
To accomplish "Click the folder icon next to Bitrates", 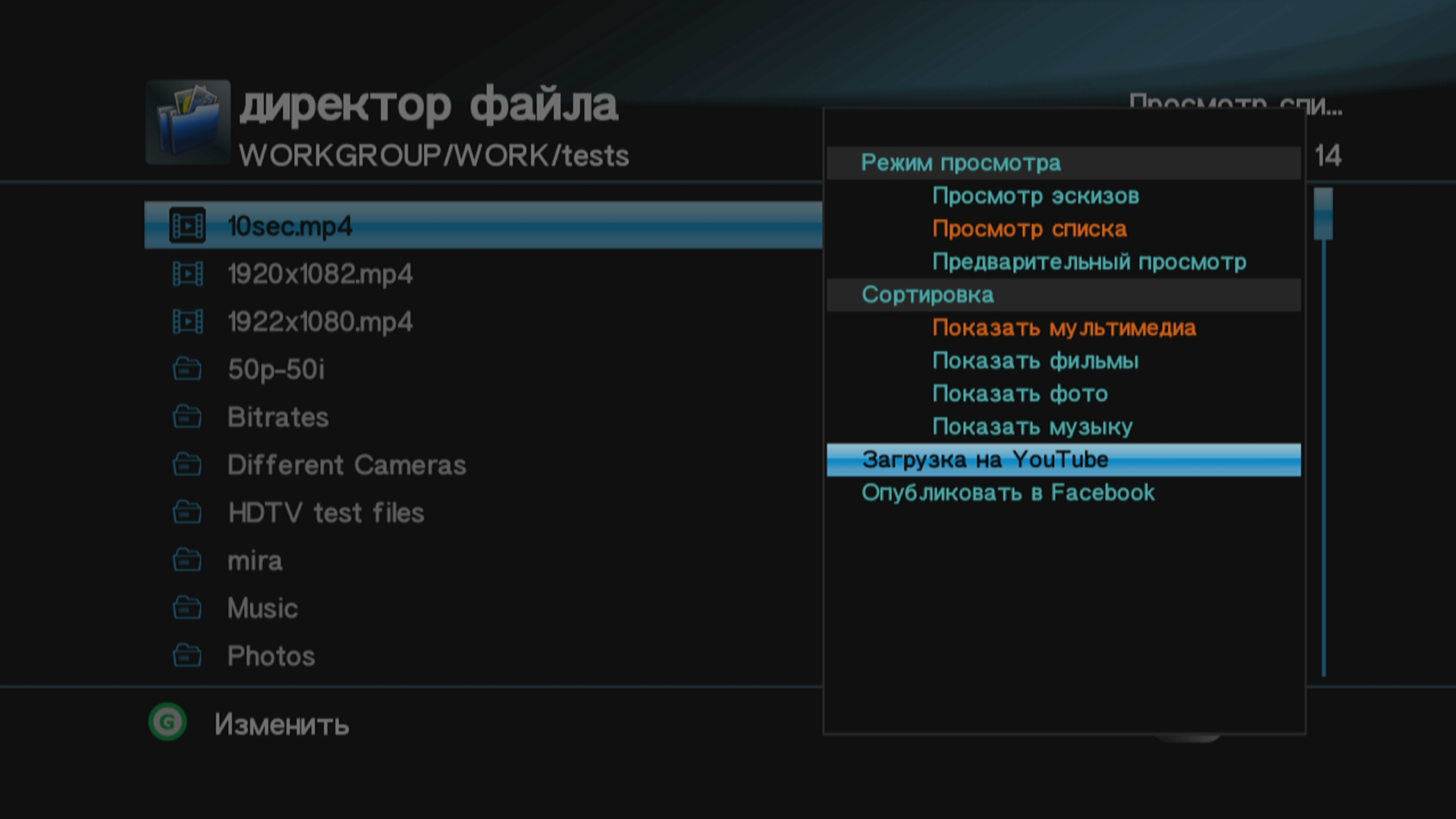I will click(x=187, y=416).
